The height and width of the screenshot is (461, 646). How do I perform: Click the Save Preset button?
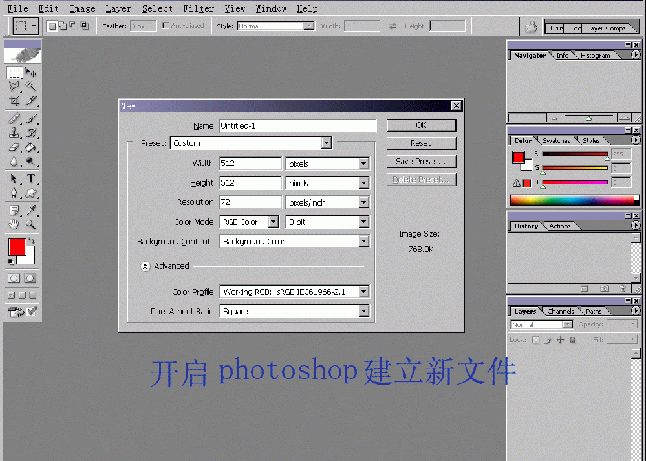pos(421,161)
